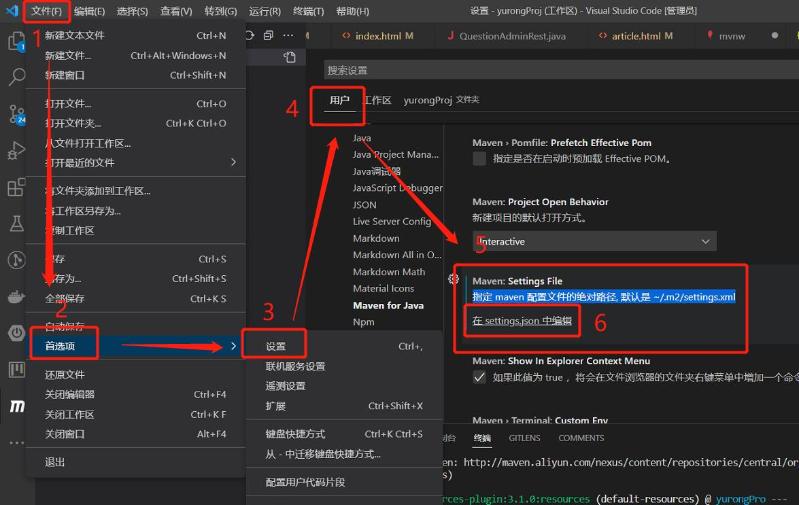Select the 工作区 settings scope tab
The height and width of the screenshot is (505, 799).
(x=378, y=100)
